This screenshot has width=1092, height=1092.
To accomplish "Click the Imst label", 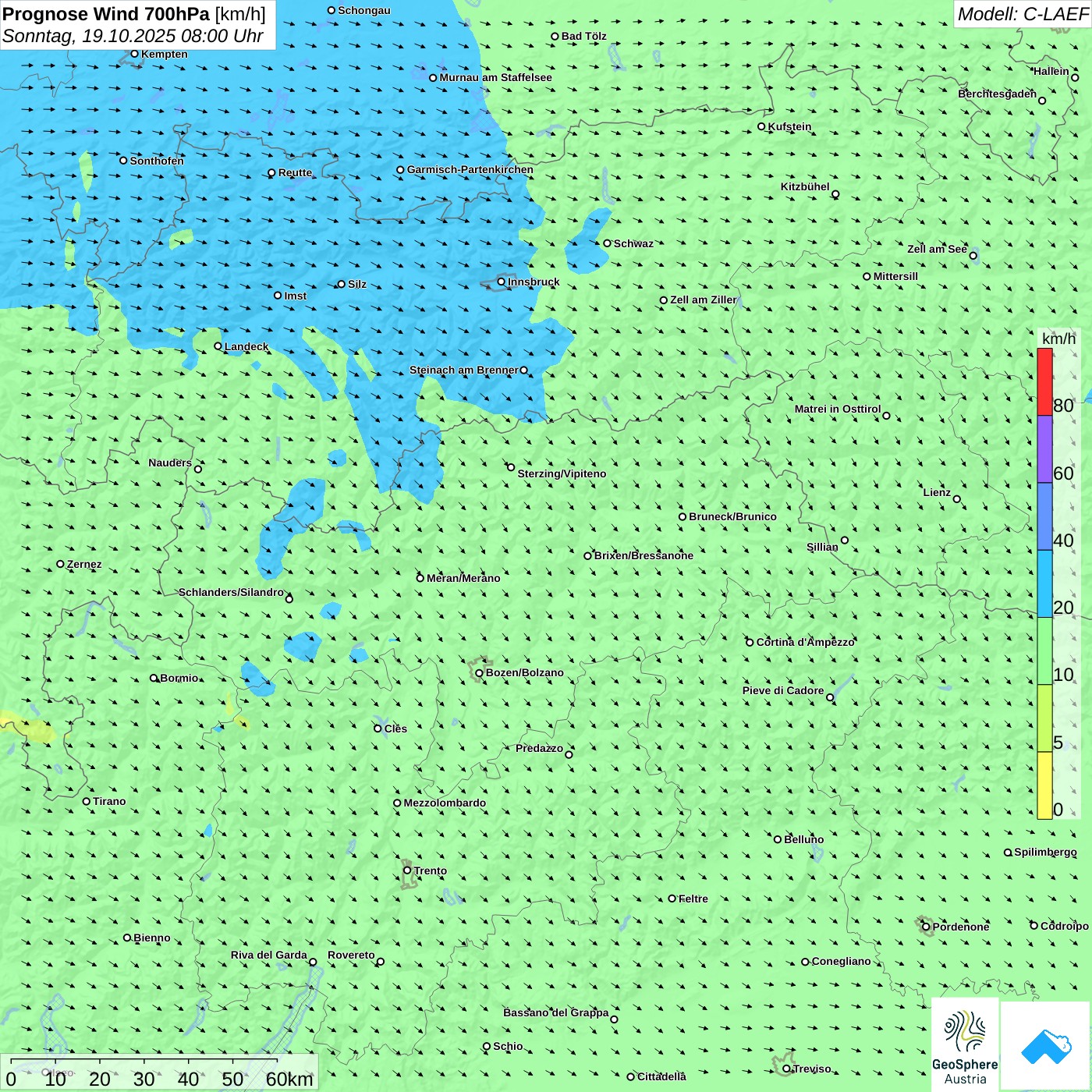I will [296, 296].
